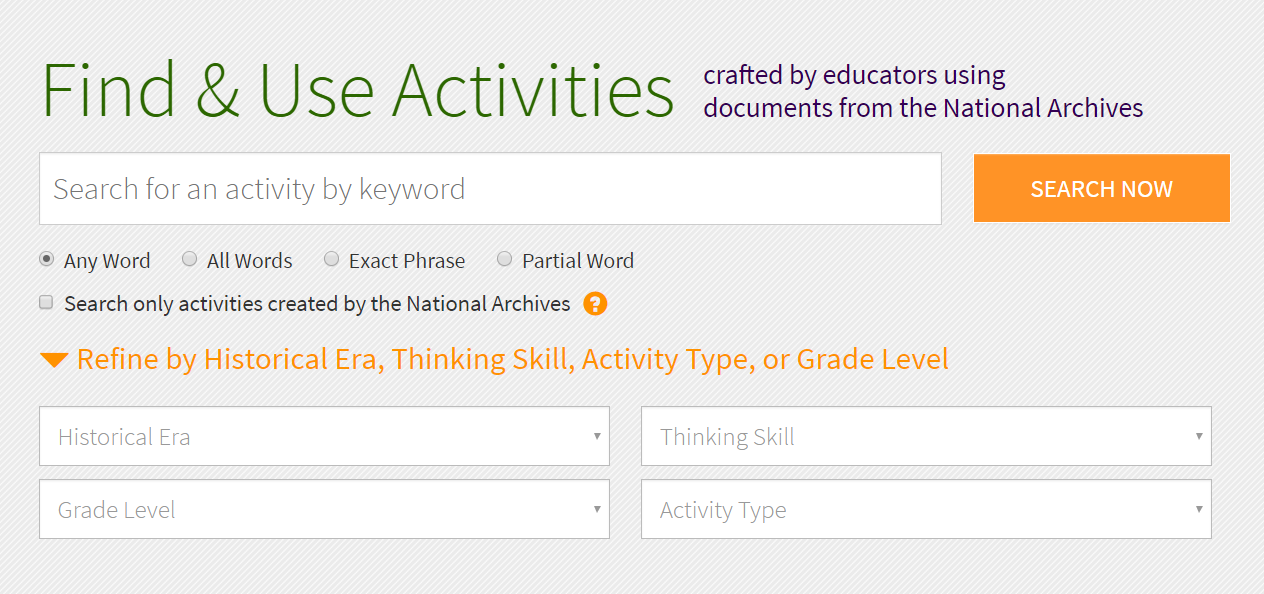
Task: Select the Any Word radio button
Action: point(46,260)
